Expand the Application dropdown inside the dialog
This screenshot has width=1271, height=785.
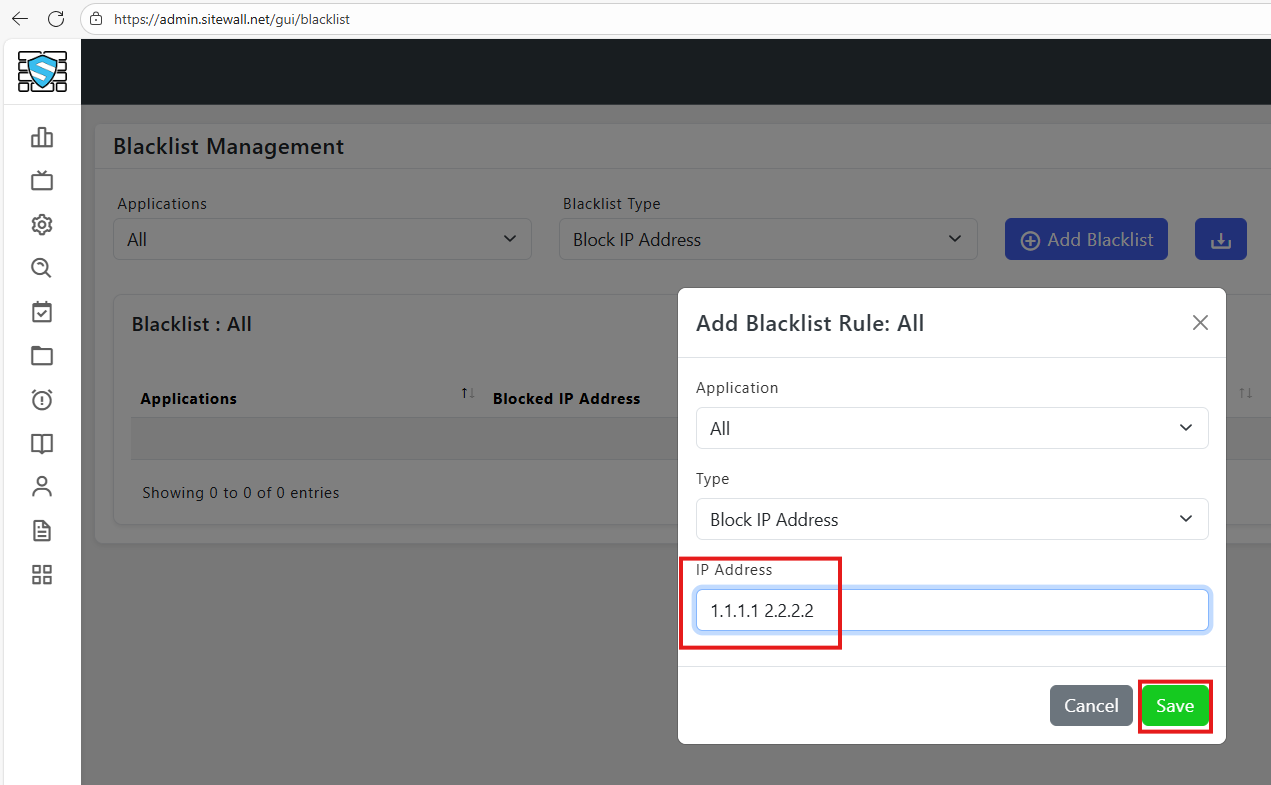951,428
